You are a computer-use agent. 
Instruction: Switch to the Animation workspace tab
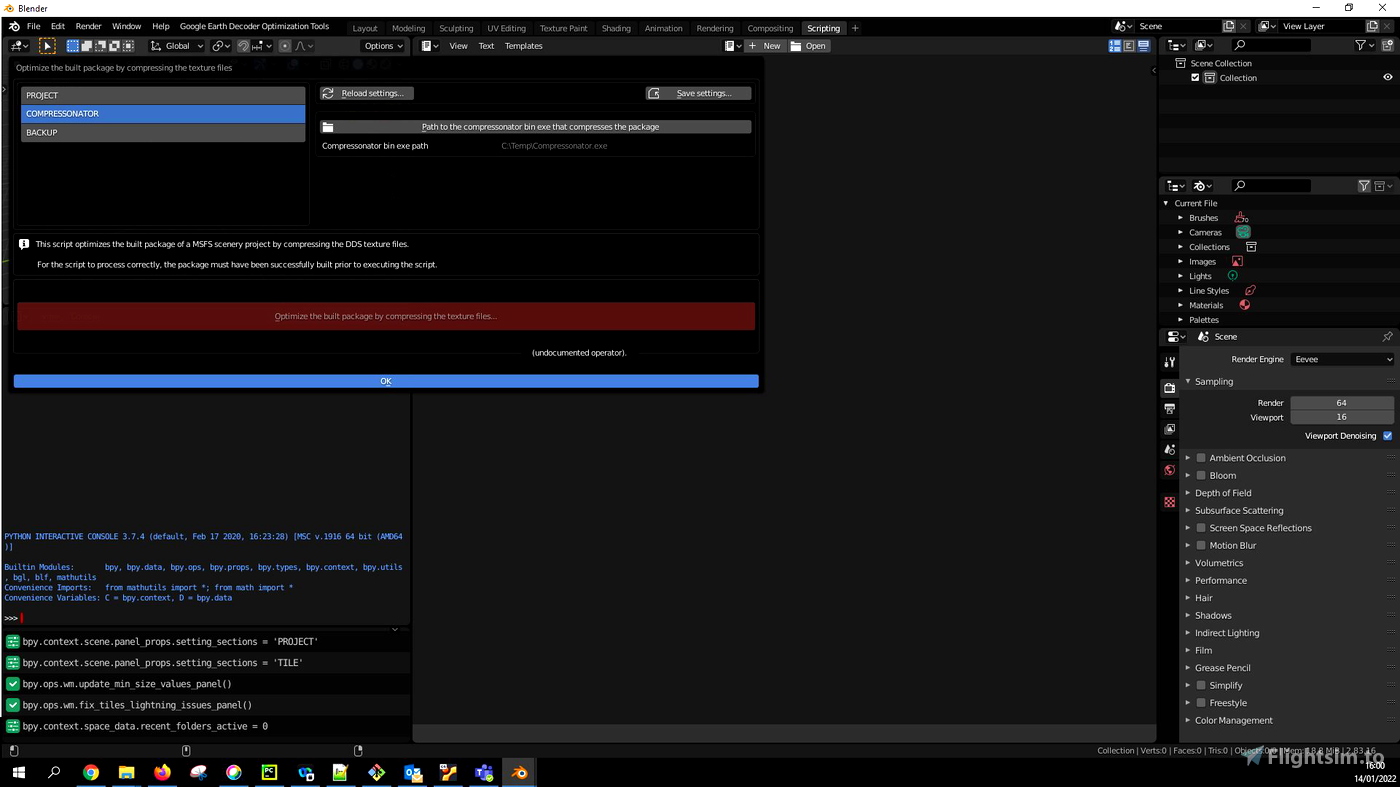[663, 28]
